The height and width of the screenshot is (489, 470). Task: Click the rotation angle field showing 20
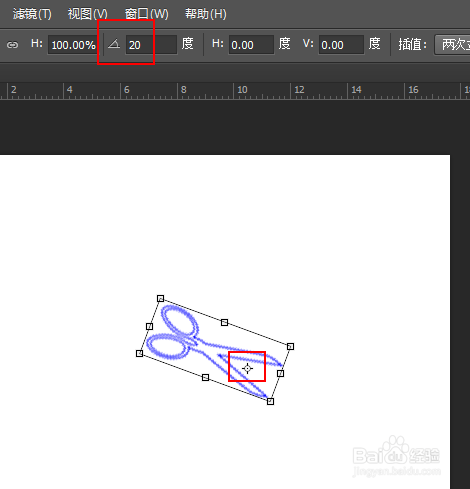[x=151, y=45]
